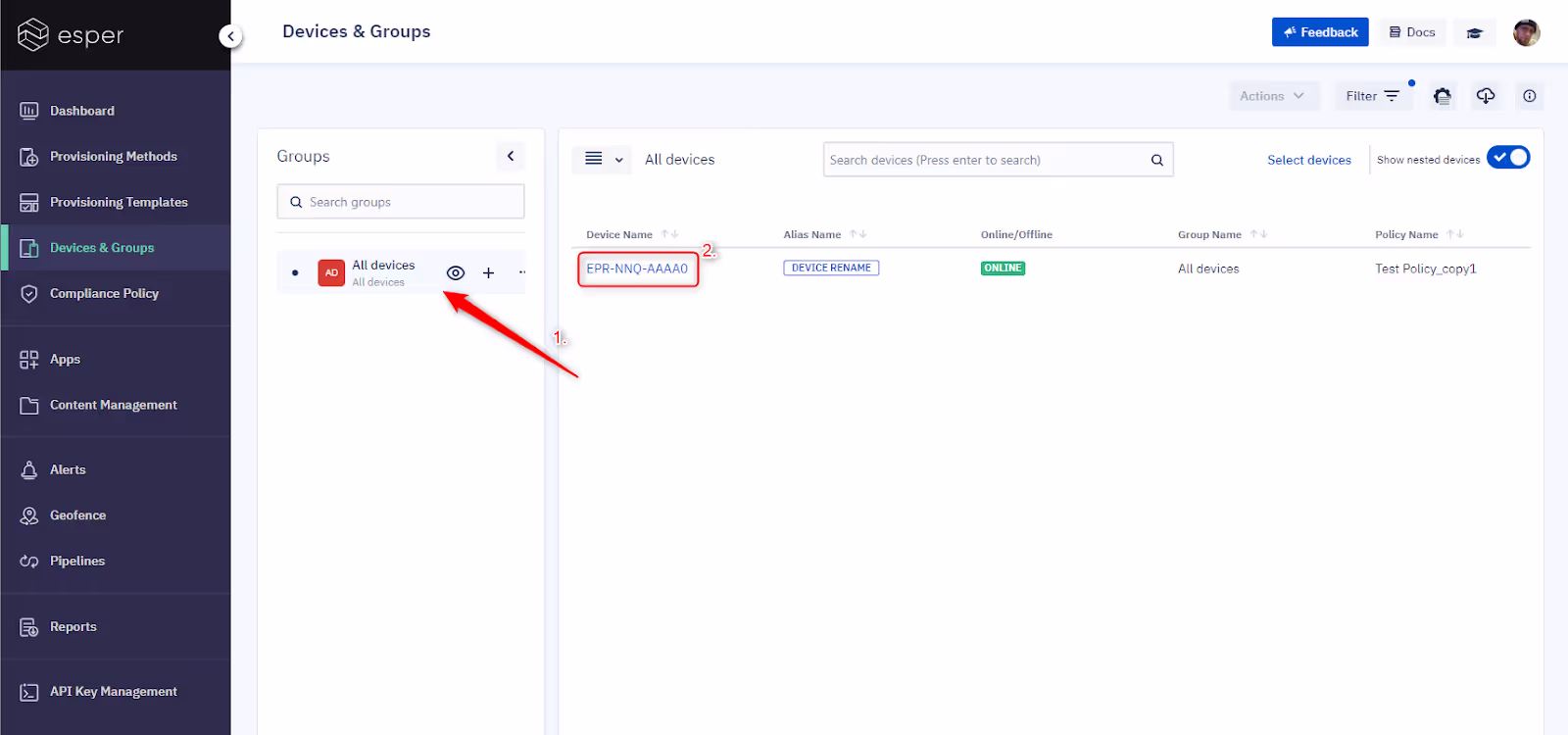Image resolution: width=1568 pixels, height=735 pixels.
Task: Click the graduation cap learning icon
Action: [x=1474, y=32]
